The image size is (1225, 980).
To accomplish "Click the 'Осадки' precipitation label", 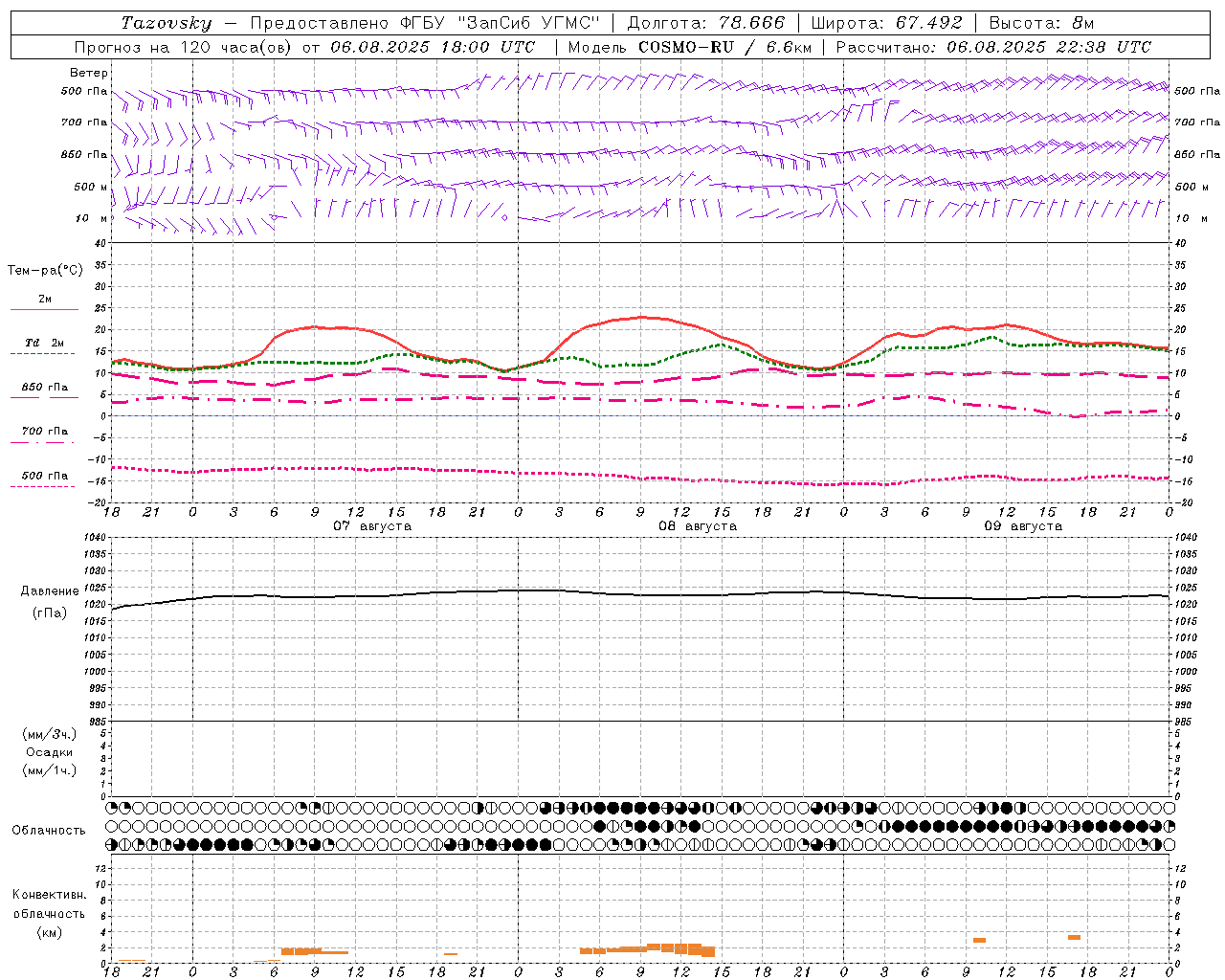I will (49, 752).
